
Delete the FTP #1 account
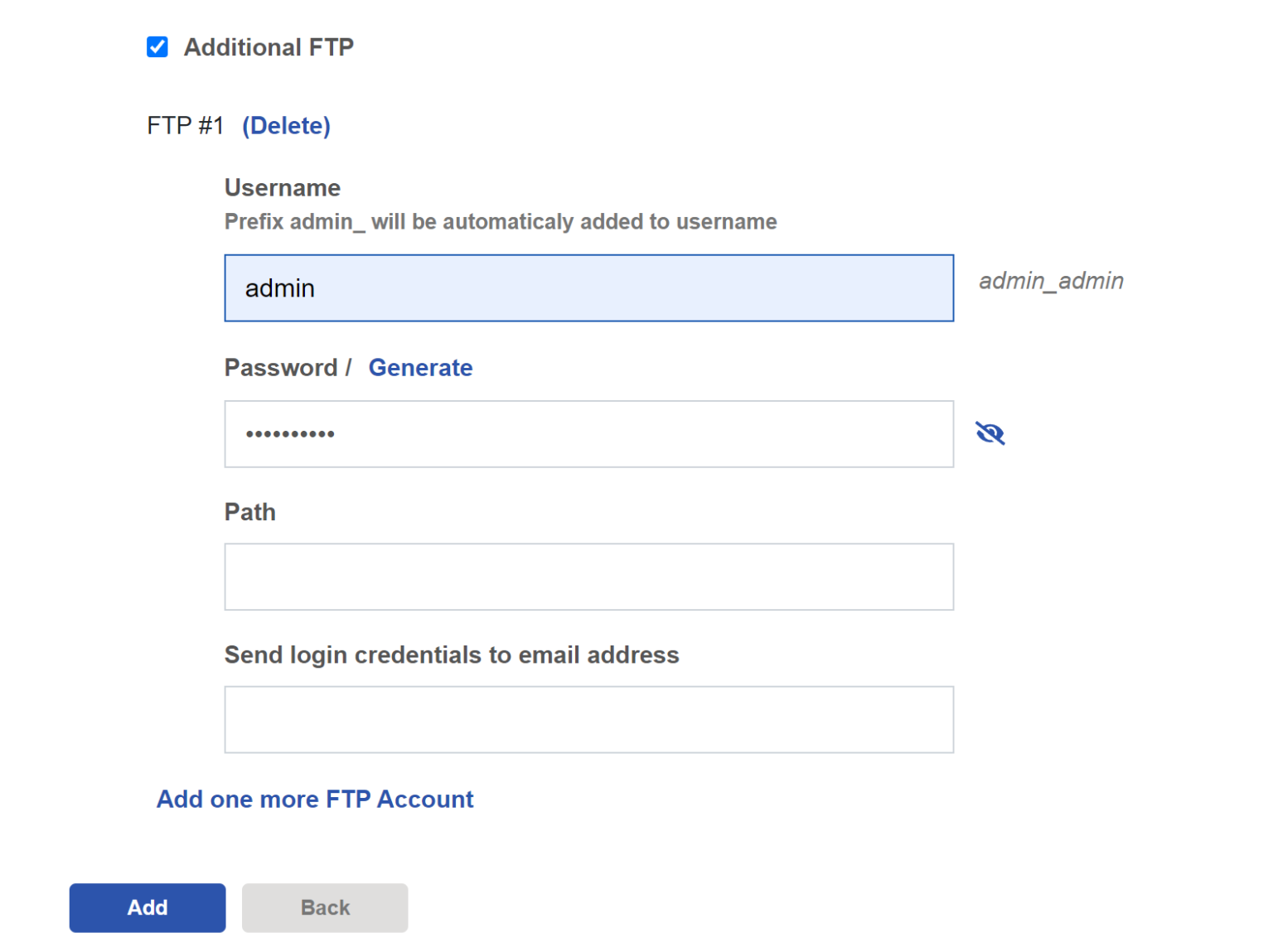point(286,125)
